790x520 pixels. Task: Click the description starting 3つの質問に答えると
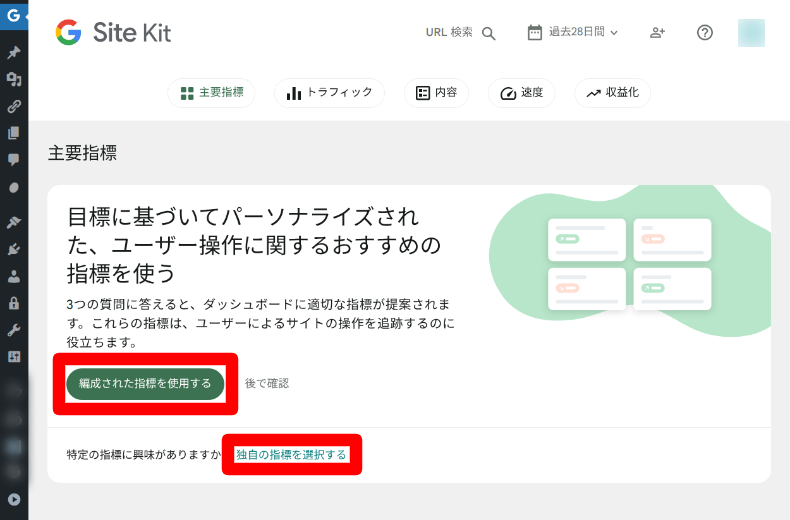pos(260,323)
